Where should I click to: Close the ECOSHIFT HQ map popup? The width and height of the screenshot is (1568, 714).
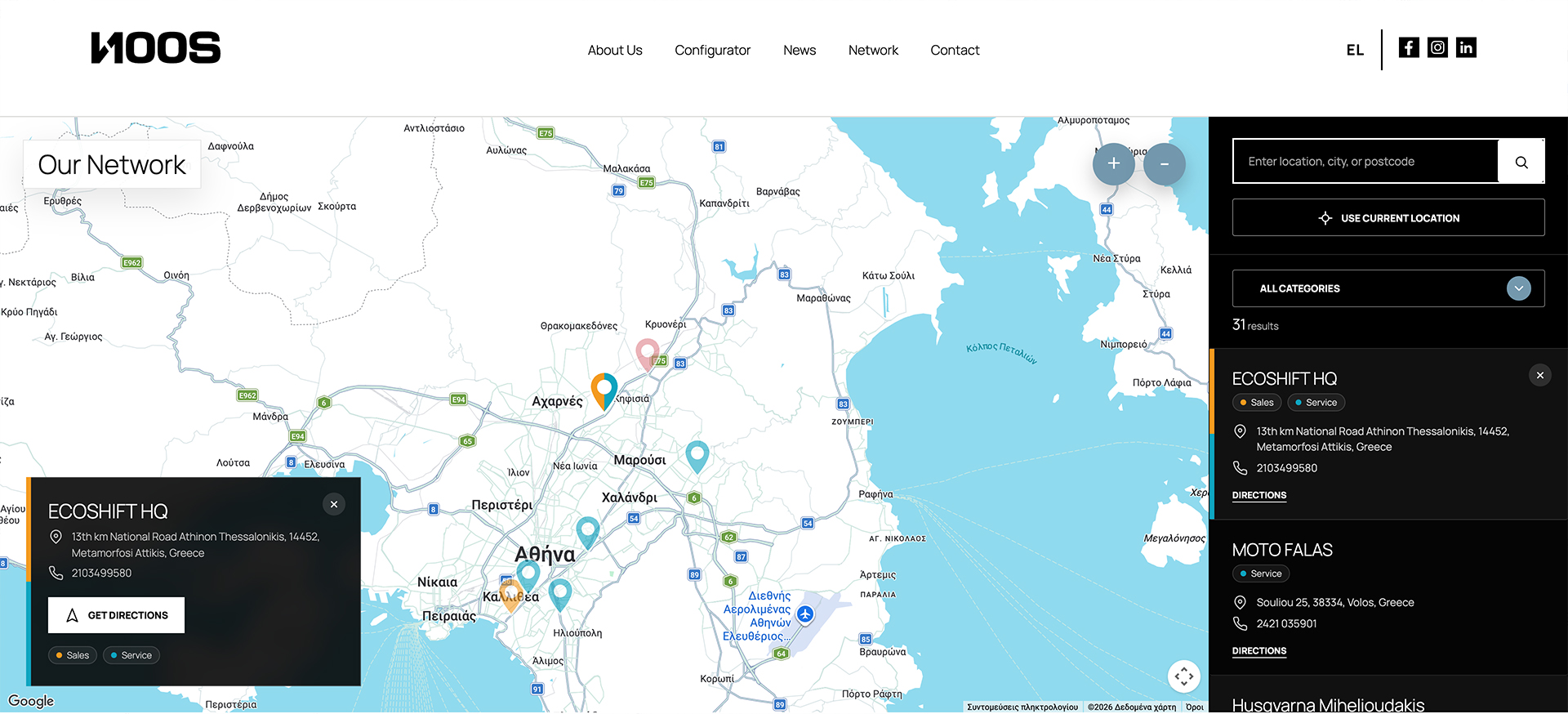pos(334,504)
